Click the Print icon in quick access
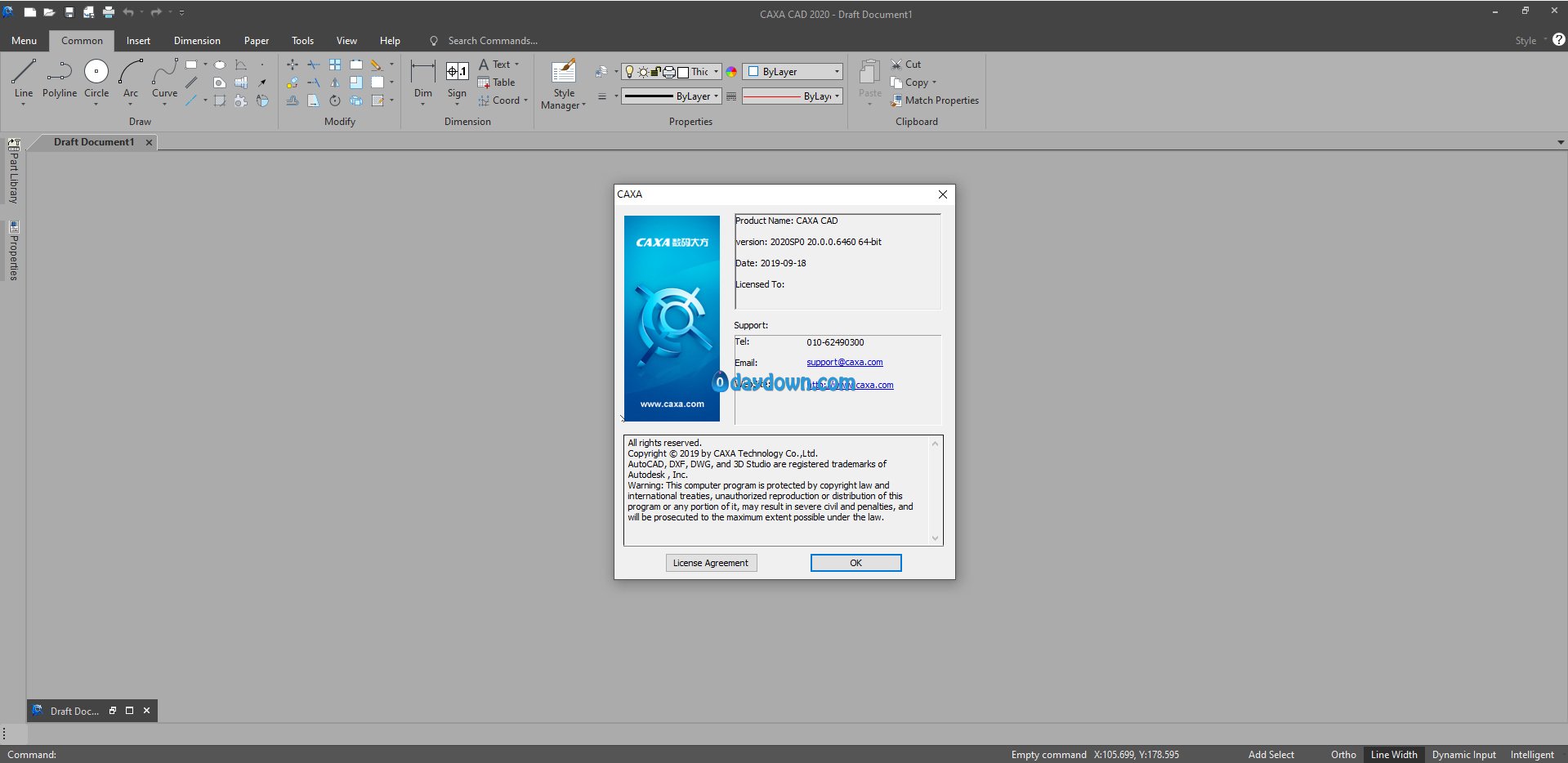1568x763 pixels. point(109,12)
